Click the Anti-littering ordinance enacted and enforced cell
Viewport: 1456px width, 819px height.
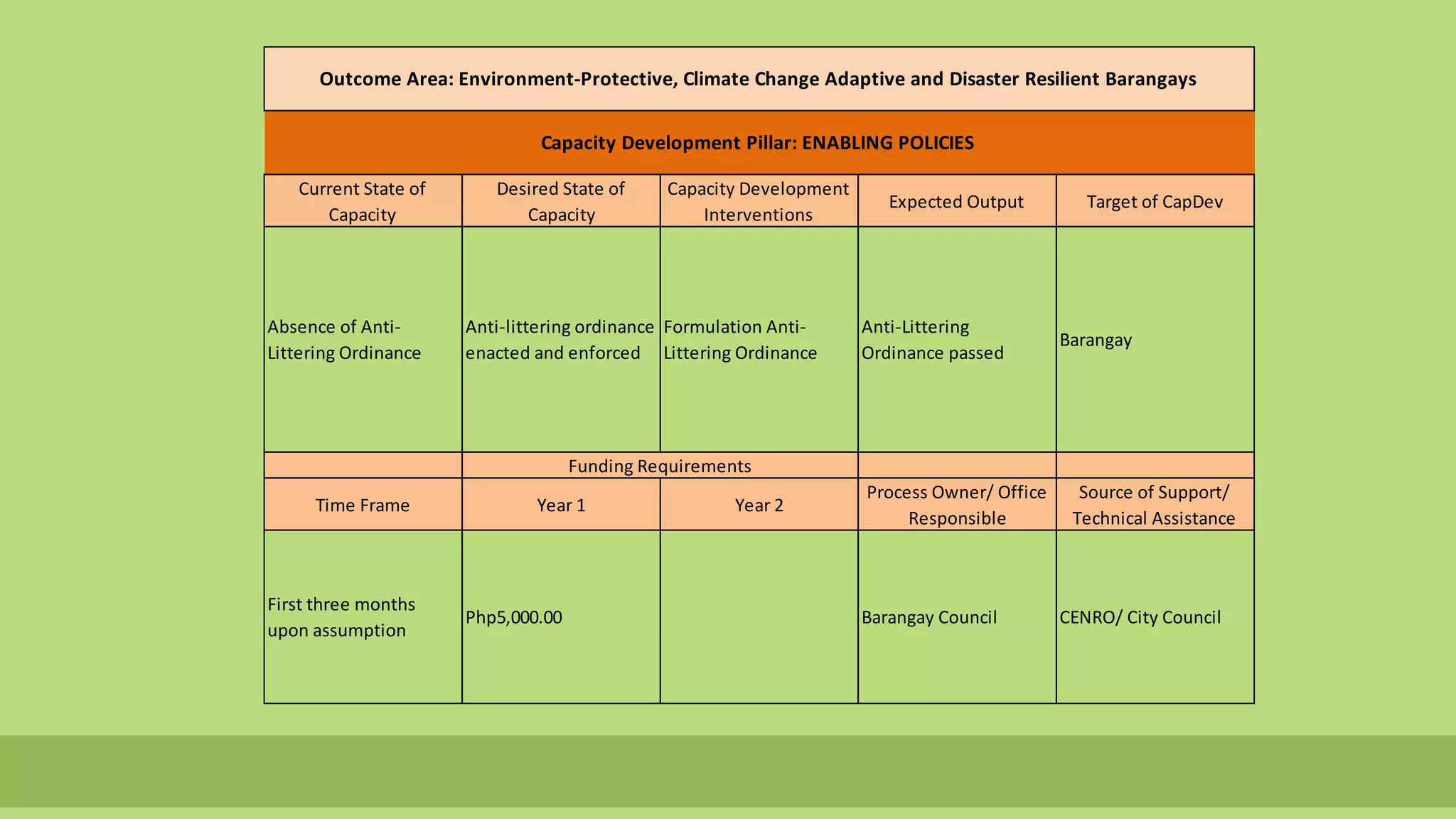560,340
